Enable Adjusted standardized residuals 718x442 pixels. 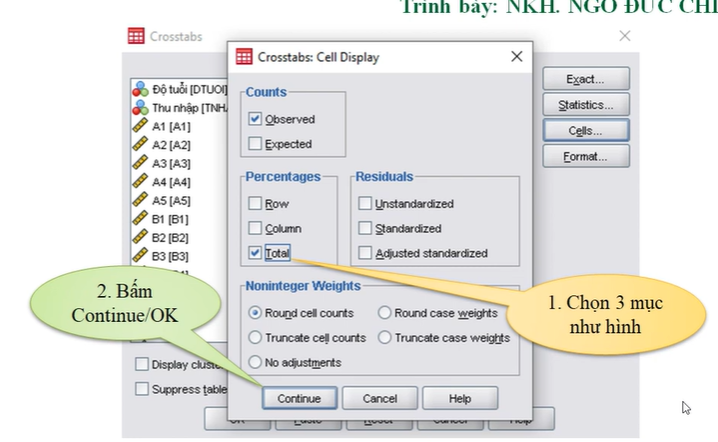(365, 253)
